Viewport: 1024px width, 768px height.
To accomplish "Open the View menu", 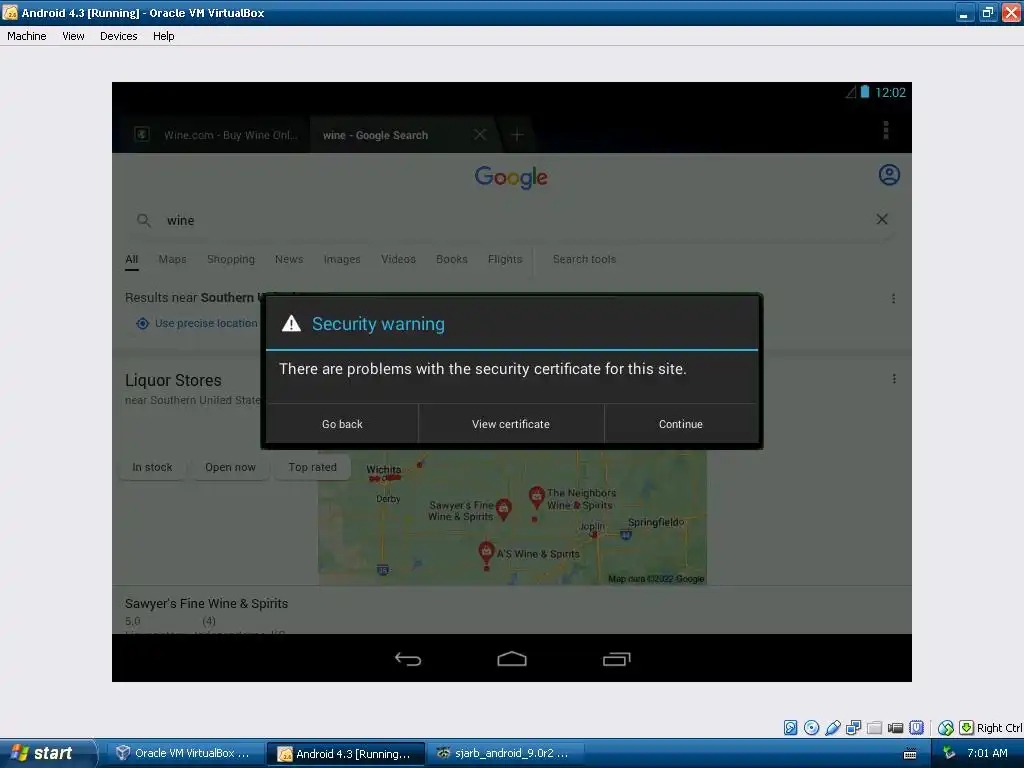I will click(x=73, y=36).
